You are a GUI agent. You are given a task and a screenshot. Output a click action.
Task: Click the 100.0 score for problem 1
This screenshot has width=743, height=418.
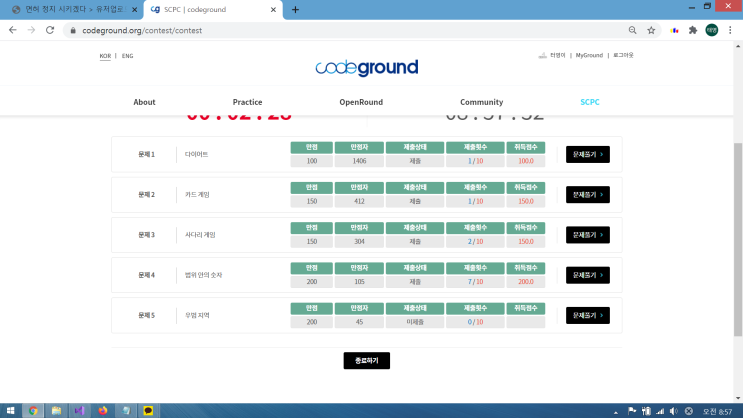(x=526, y=161)
